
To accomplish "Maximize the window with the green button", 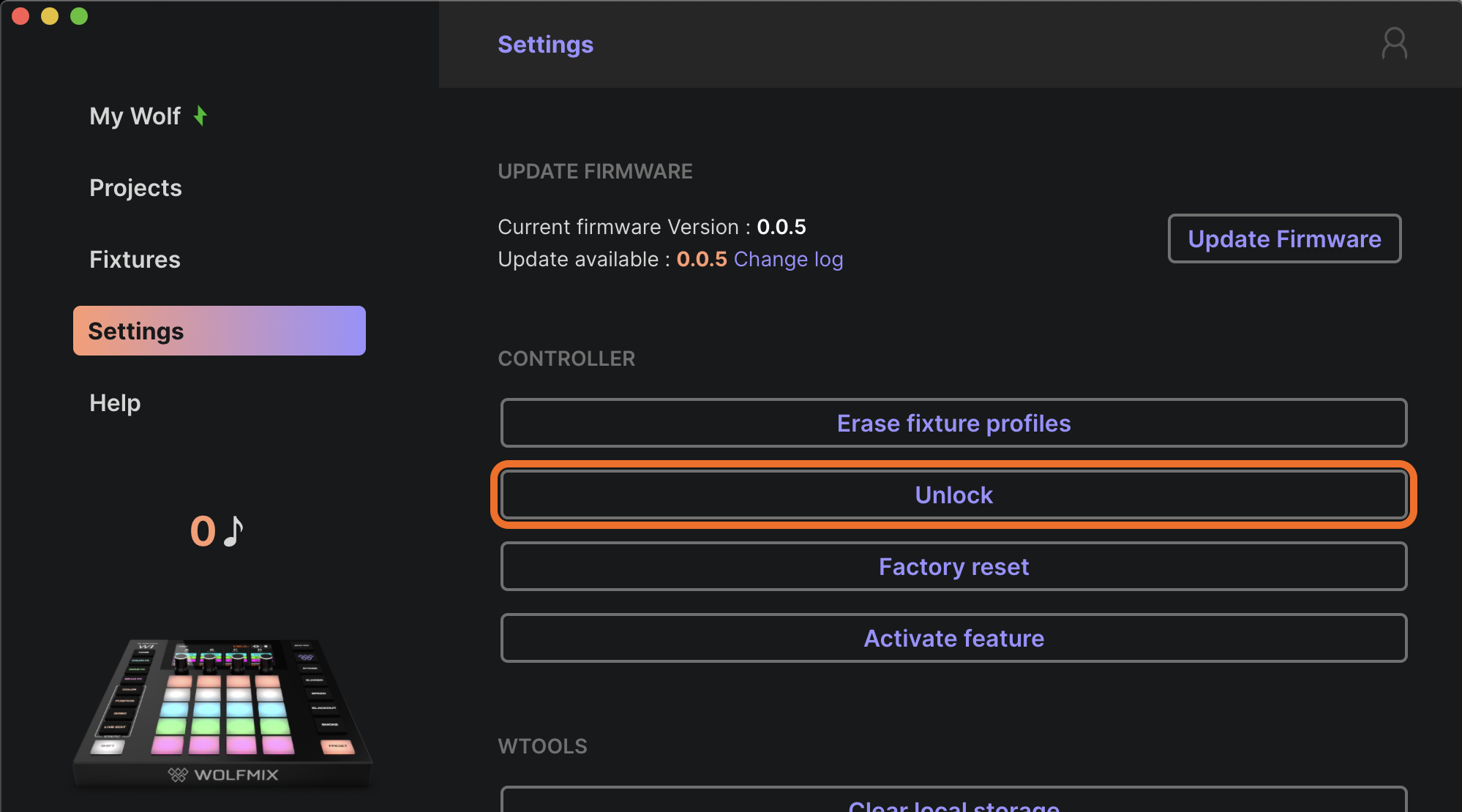I will coord(79,16).
